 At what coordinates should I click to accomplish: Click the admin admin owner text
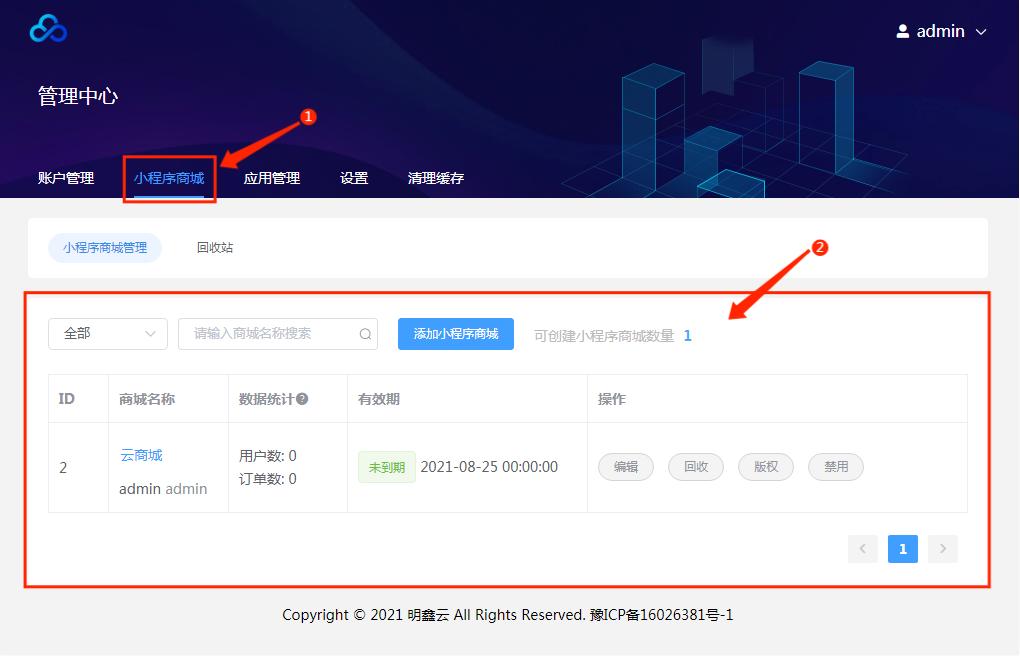tap(163, 489)
